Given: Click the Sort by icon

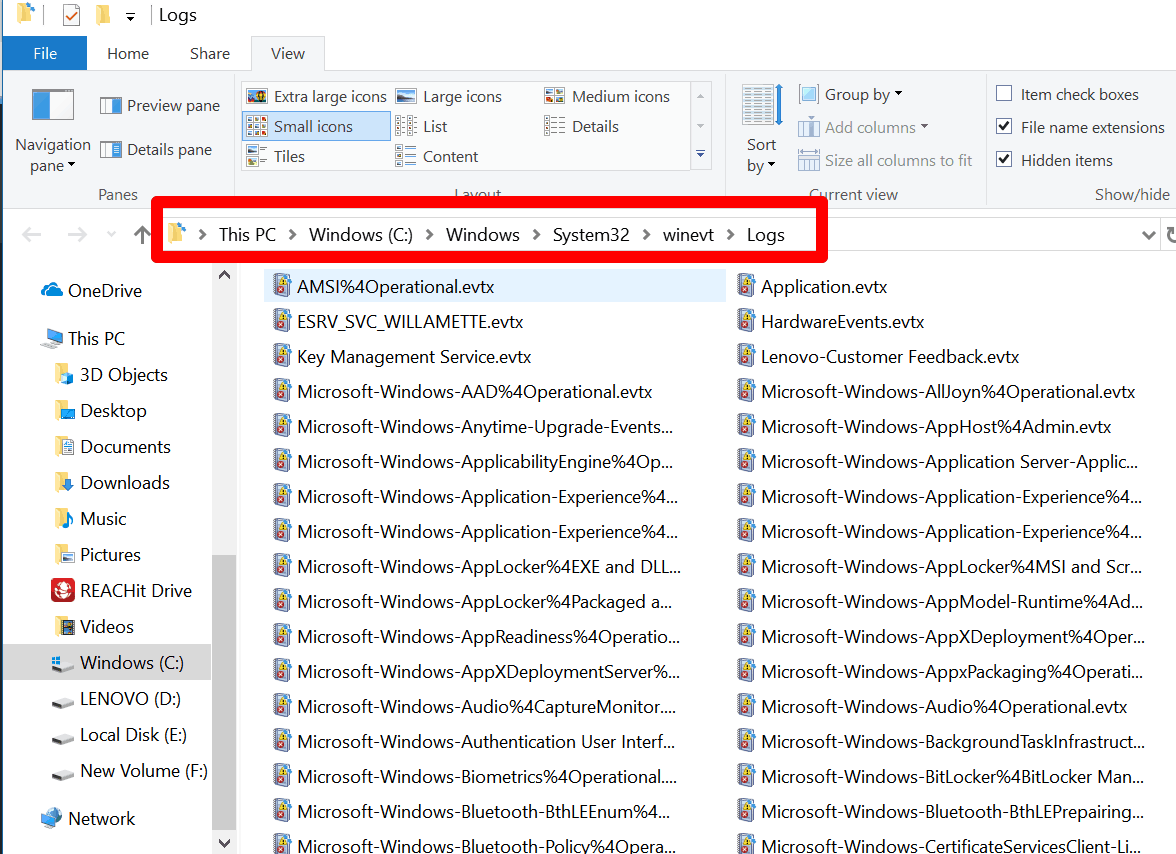Looking at the screenshot, I should (x=762, y=105).
